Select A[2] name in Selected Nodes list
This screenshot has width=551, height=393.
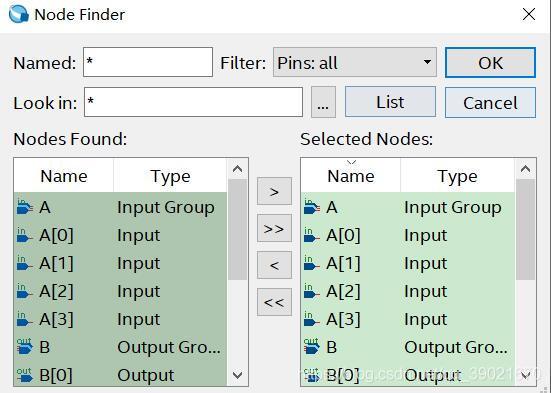point(343,291)
